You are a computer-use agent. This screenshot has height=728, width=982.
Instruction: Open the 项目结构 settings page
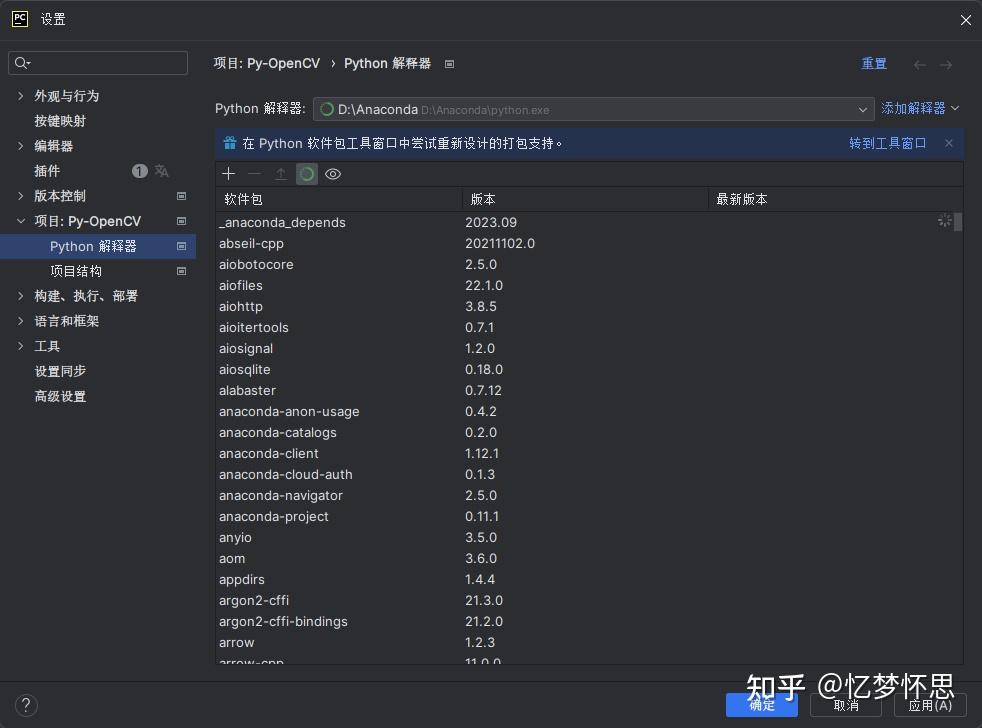(75, 270)
